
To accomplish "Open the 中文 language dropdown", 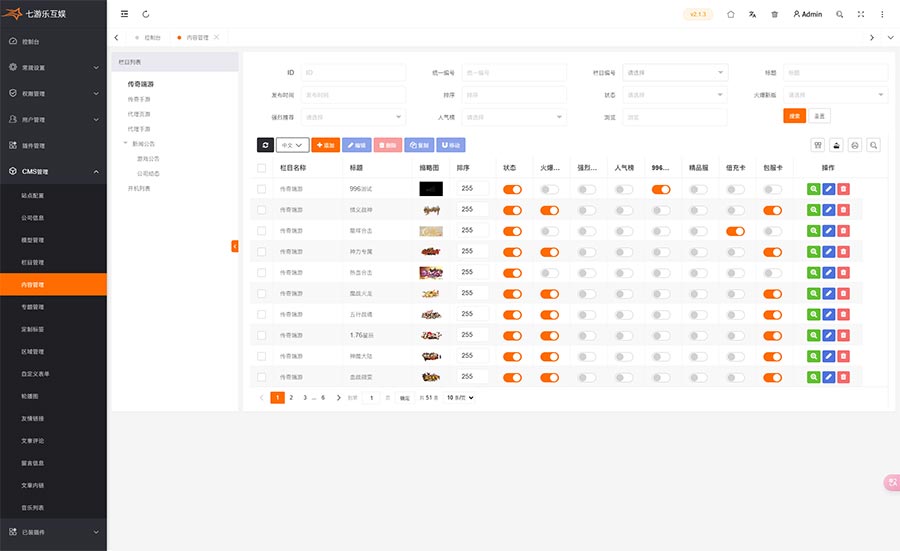I will coord(292,145).
